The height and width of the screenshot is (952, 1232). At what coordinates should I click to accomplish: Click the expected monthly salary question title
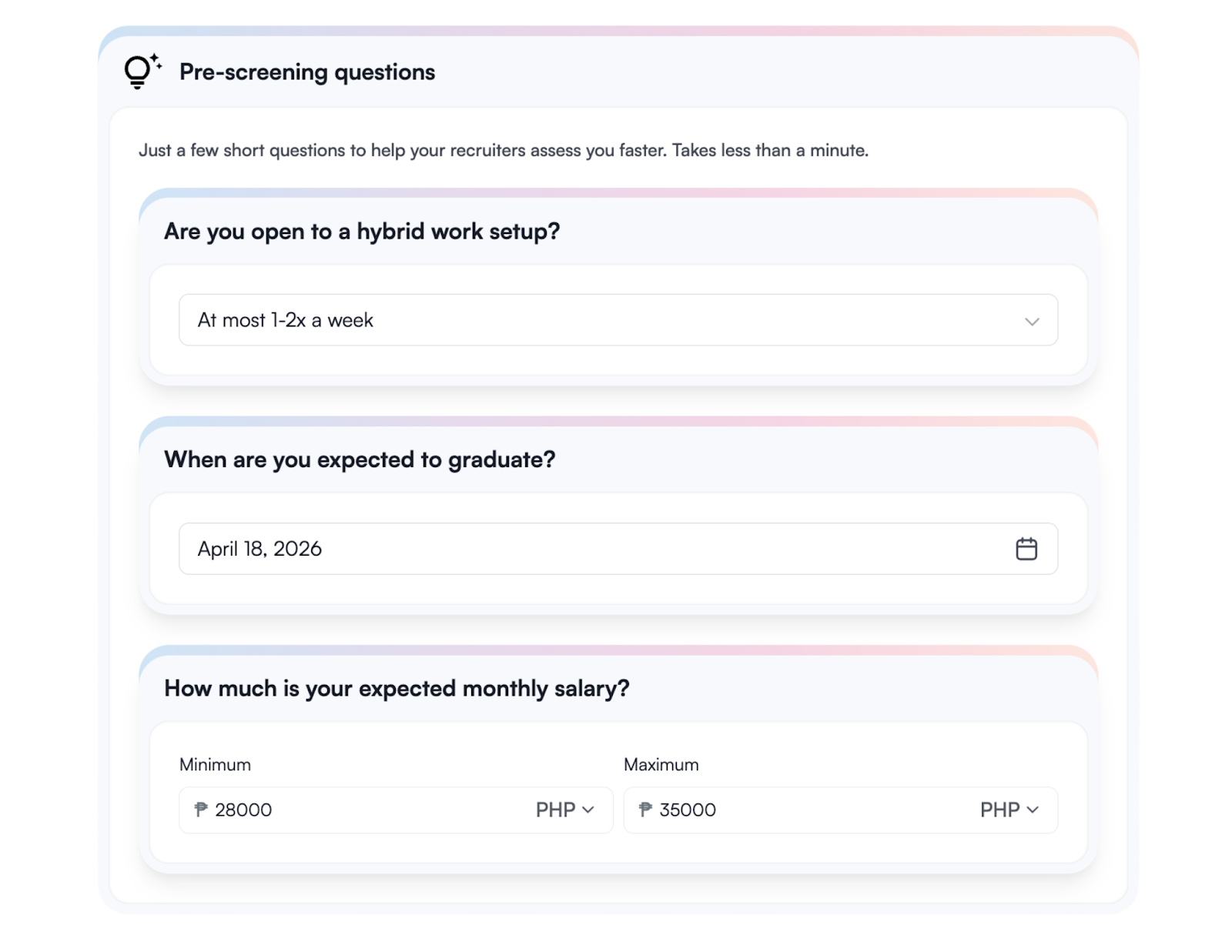(397, 689)
